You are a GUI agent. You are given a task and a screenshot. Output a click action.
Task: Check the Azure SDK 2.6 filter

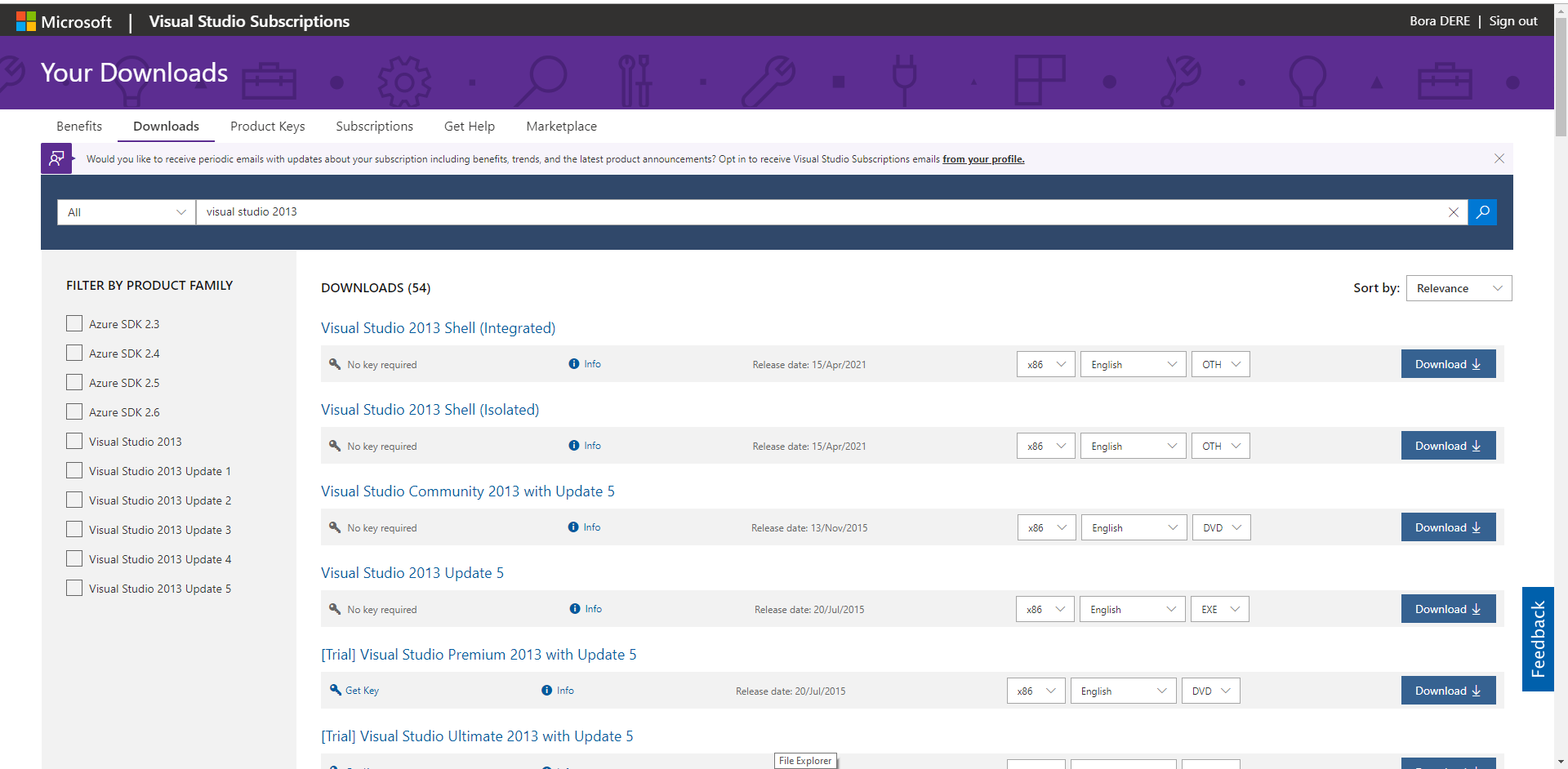(74, 411)
